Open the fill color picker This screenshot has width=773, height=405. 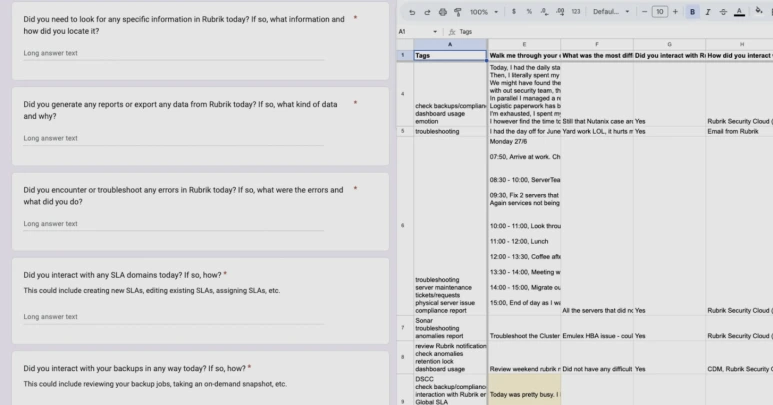coord(759,11)
